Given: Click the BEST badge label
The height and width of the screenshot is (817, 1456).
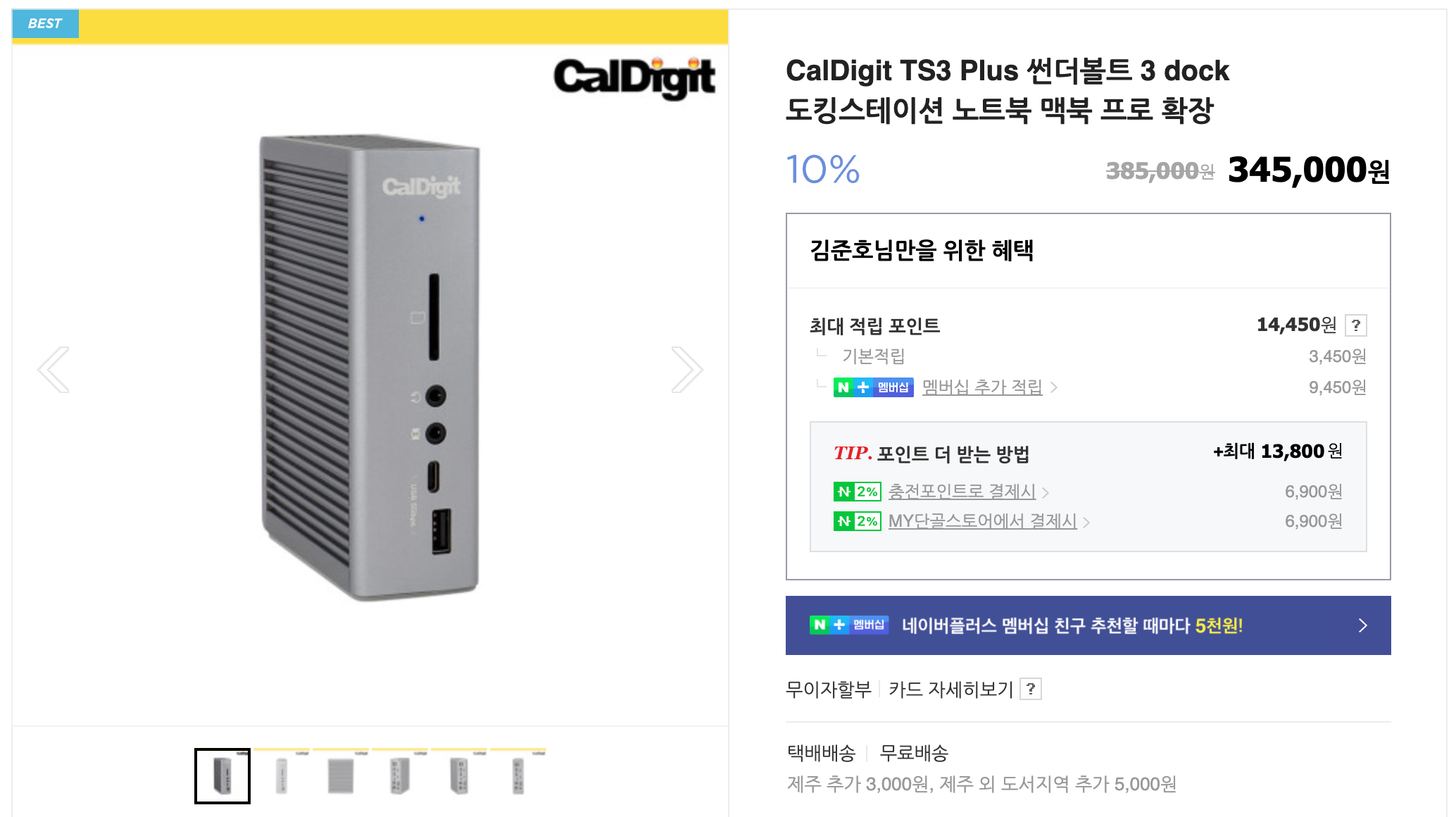Looking at the screenshot, I should [x=45, y=23].
